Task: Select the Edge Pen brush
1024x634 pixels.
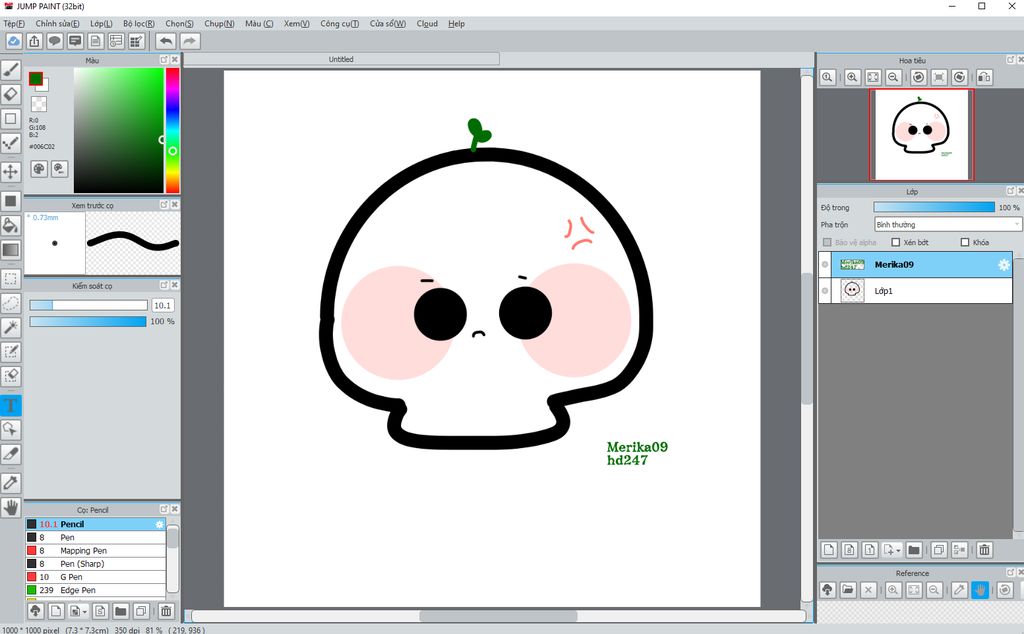Action: click(95, 590)
